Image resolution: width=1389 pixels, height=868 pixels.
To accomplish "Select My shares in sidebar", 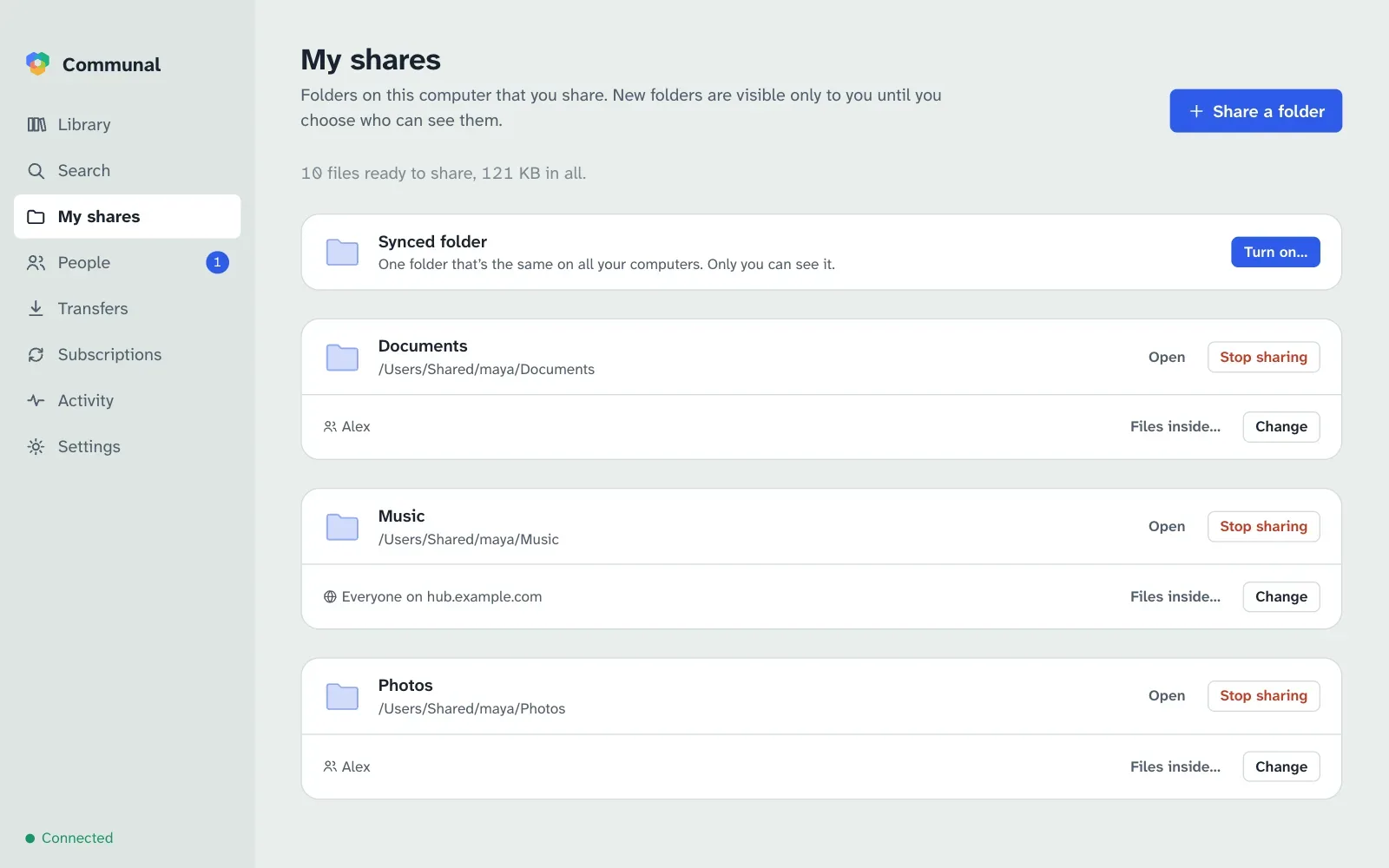I will point(127,216).
